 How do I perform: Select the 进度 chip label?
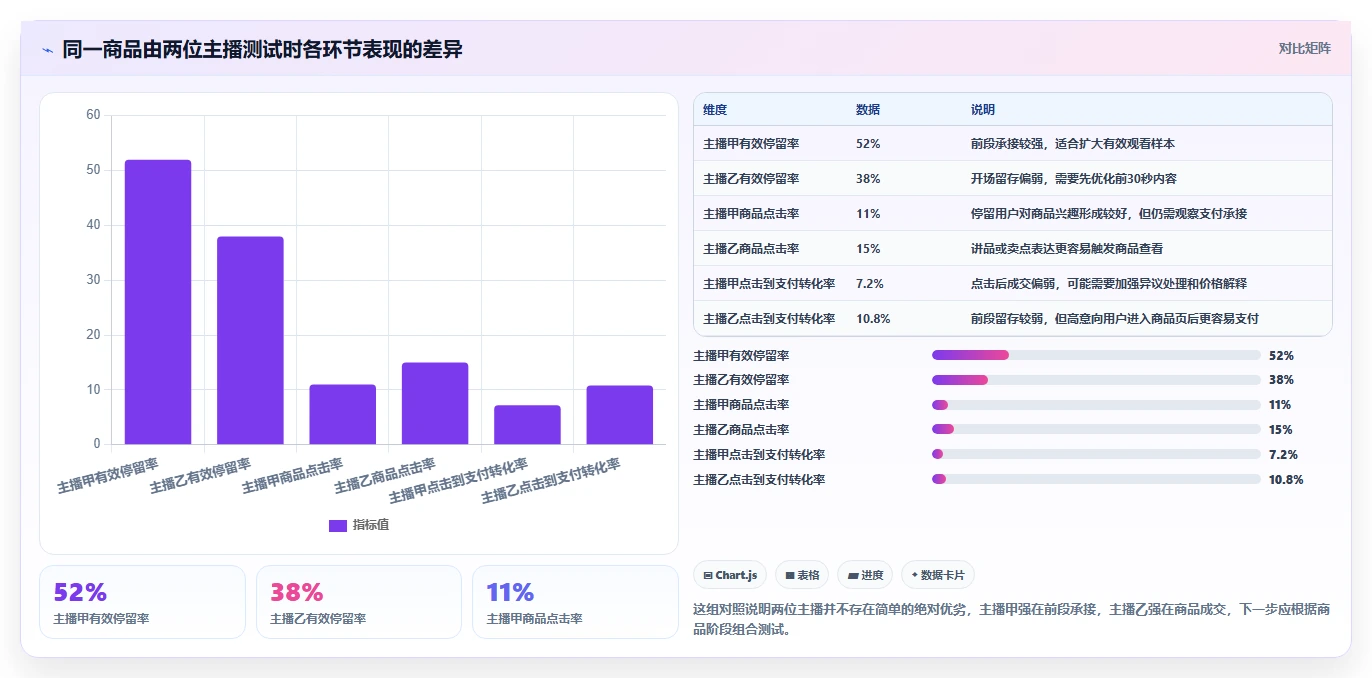pos(872,575)
